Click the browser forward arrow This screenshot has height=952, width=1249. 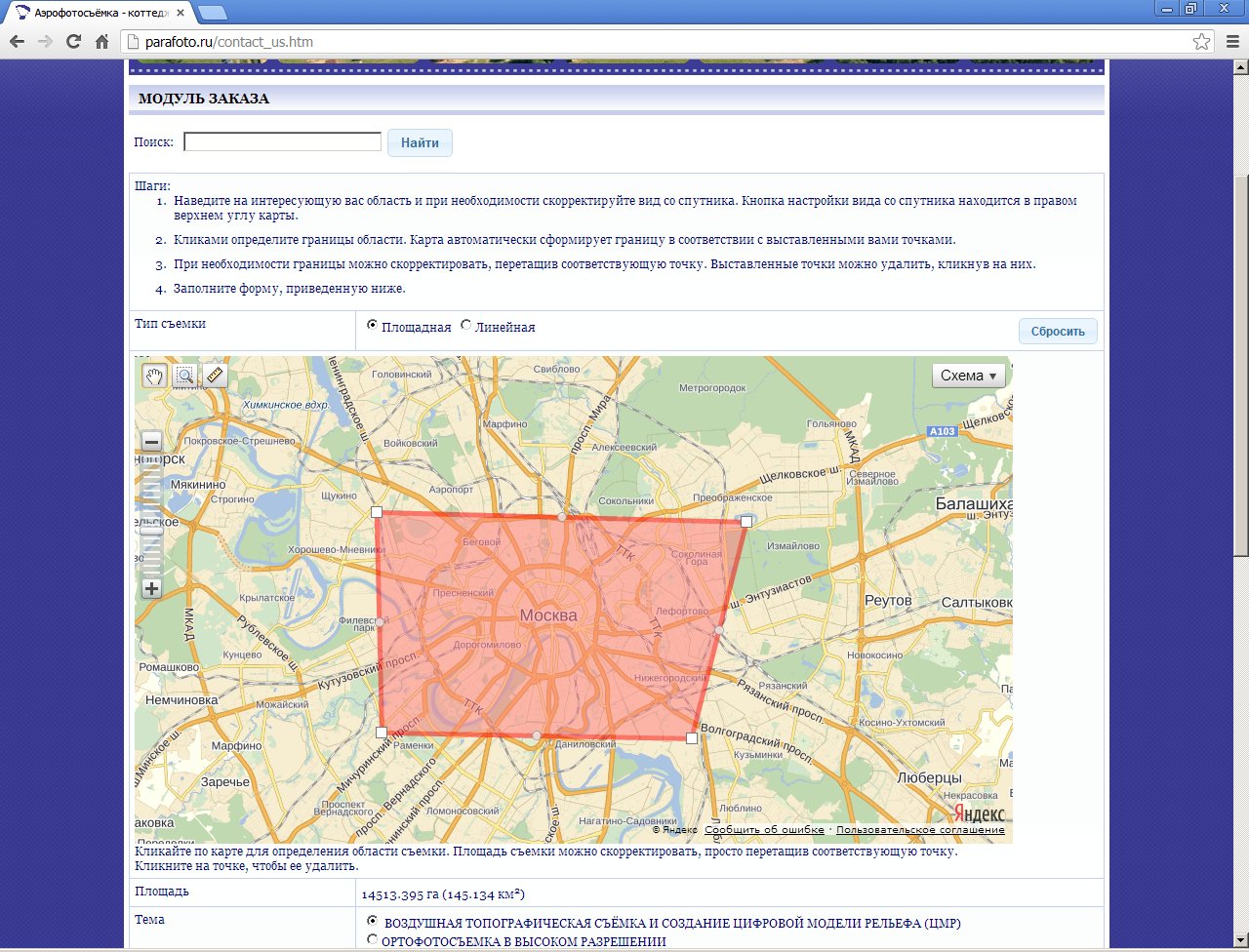pos(45,42)
